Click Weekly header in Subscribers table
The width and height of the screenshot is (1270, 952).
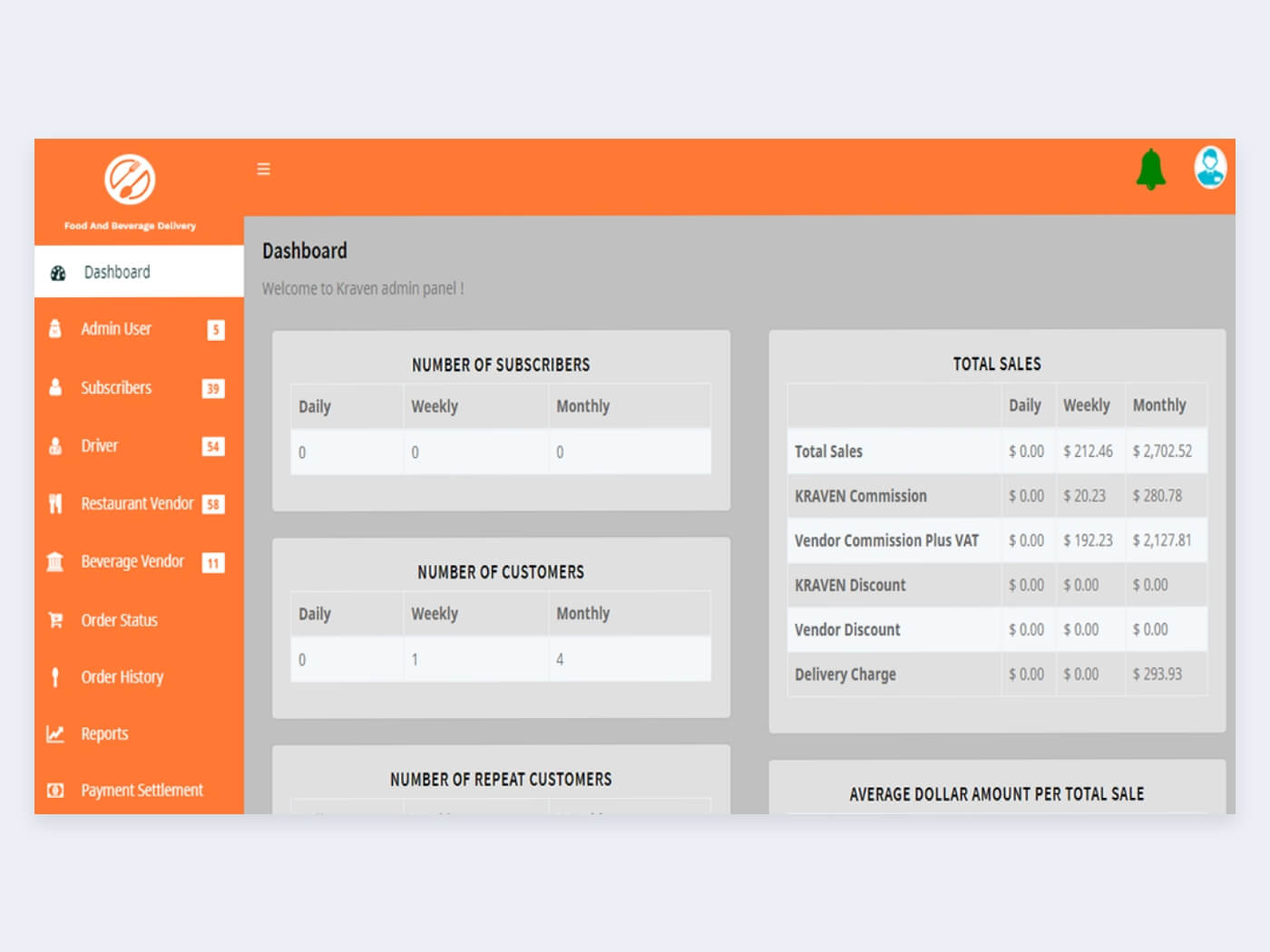(x=435, y=406)
